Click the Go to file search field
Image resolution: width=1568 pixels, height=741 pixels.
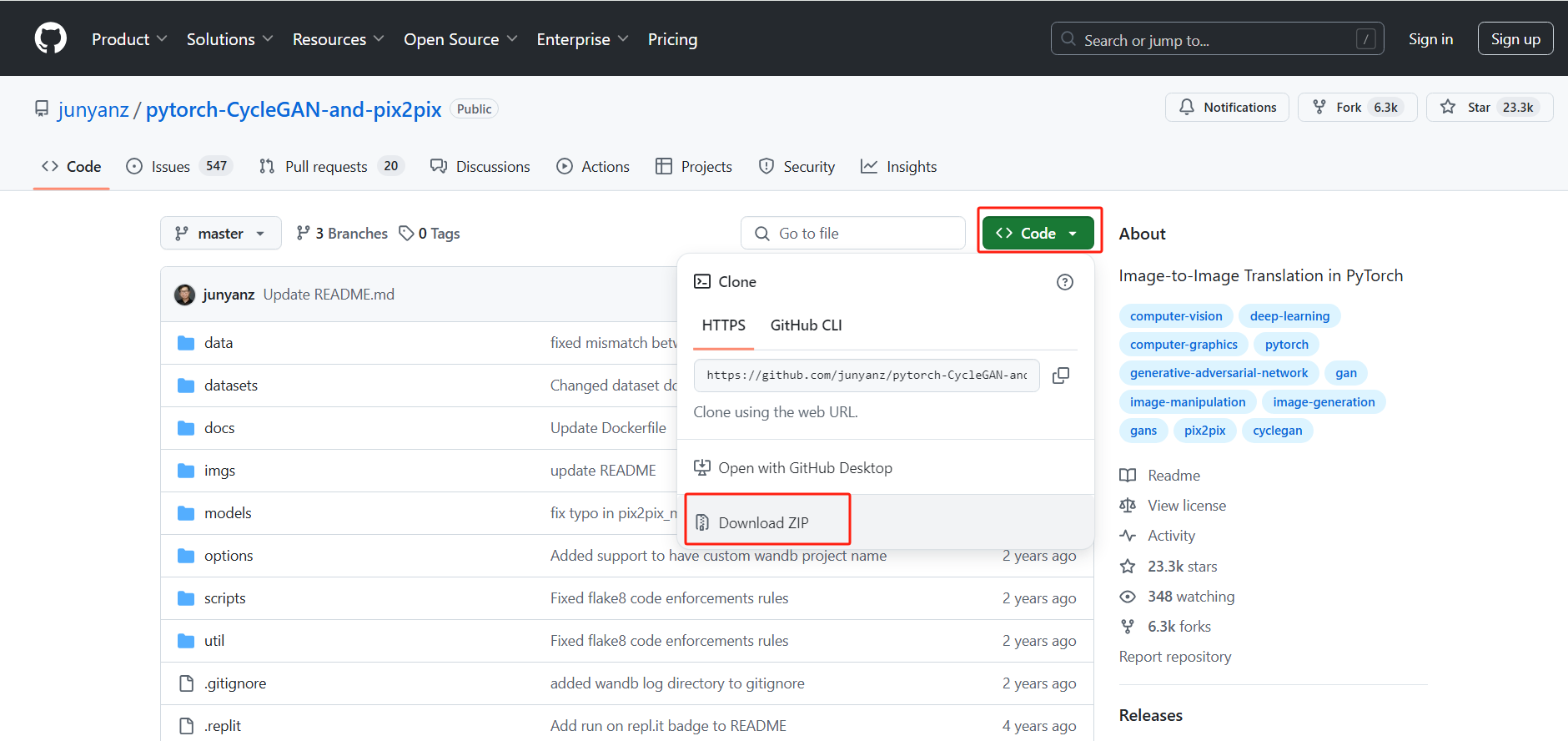click(x=853, y=234)
